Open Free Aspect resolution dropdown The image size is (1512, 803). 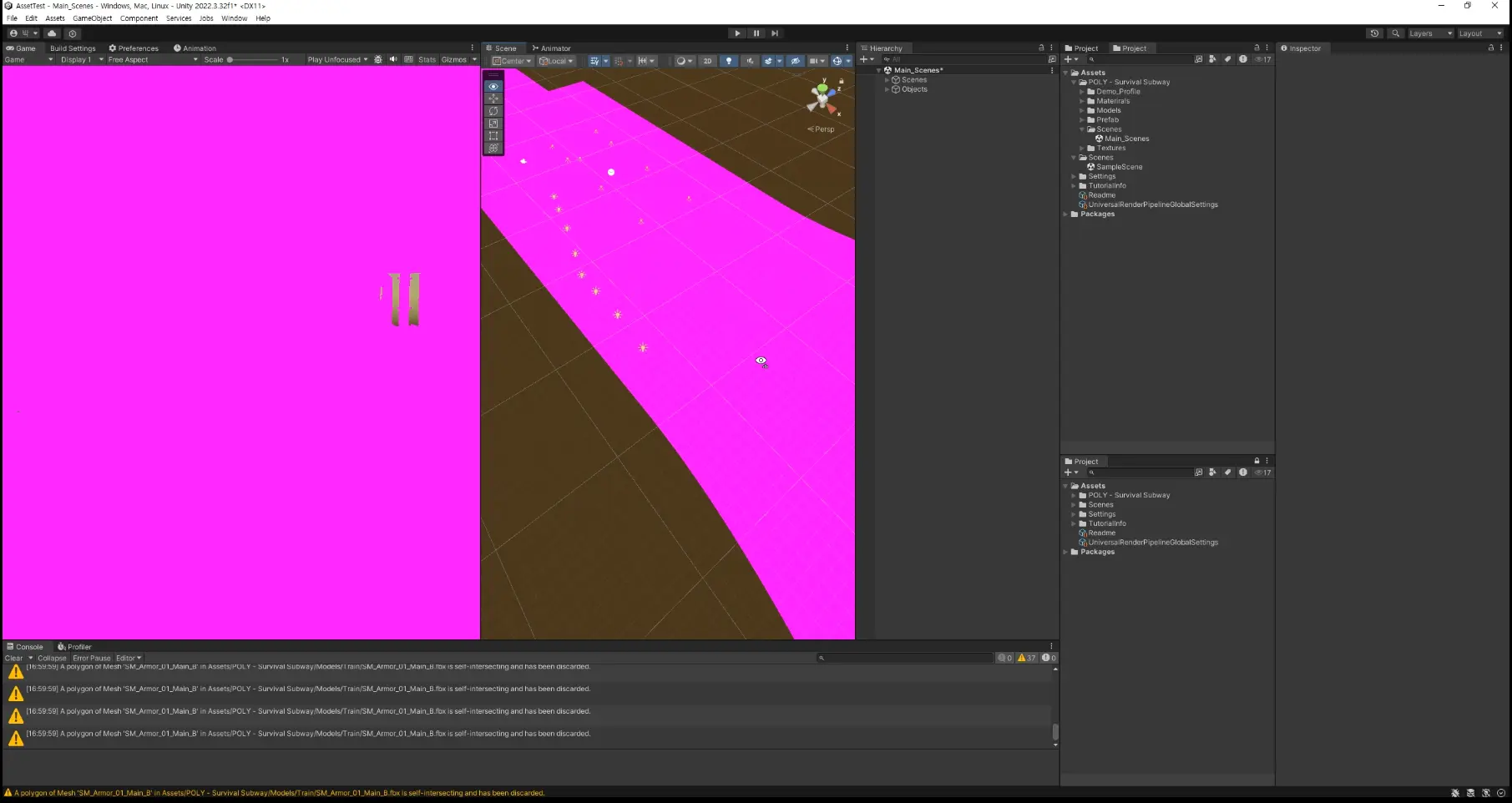coord(153,59)
